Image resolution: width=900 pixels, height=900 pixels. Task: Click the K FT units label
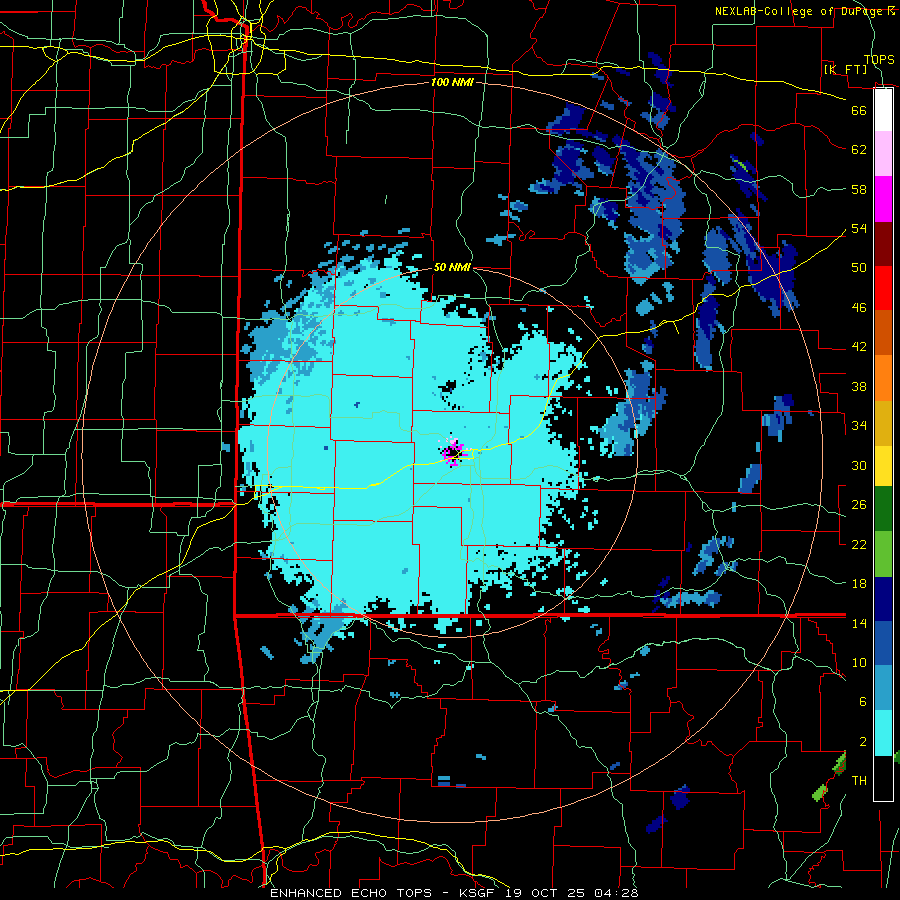coord(846,69)
